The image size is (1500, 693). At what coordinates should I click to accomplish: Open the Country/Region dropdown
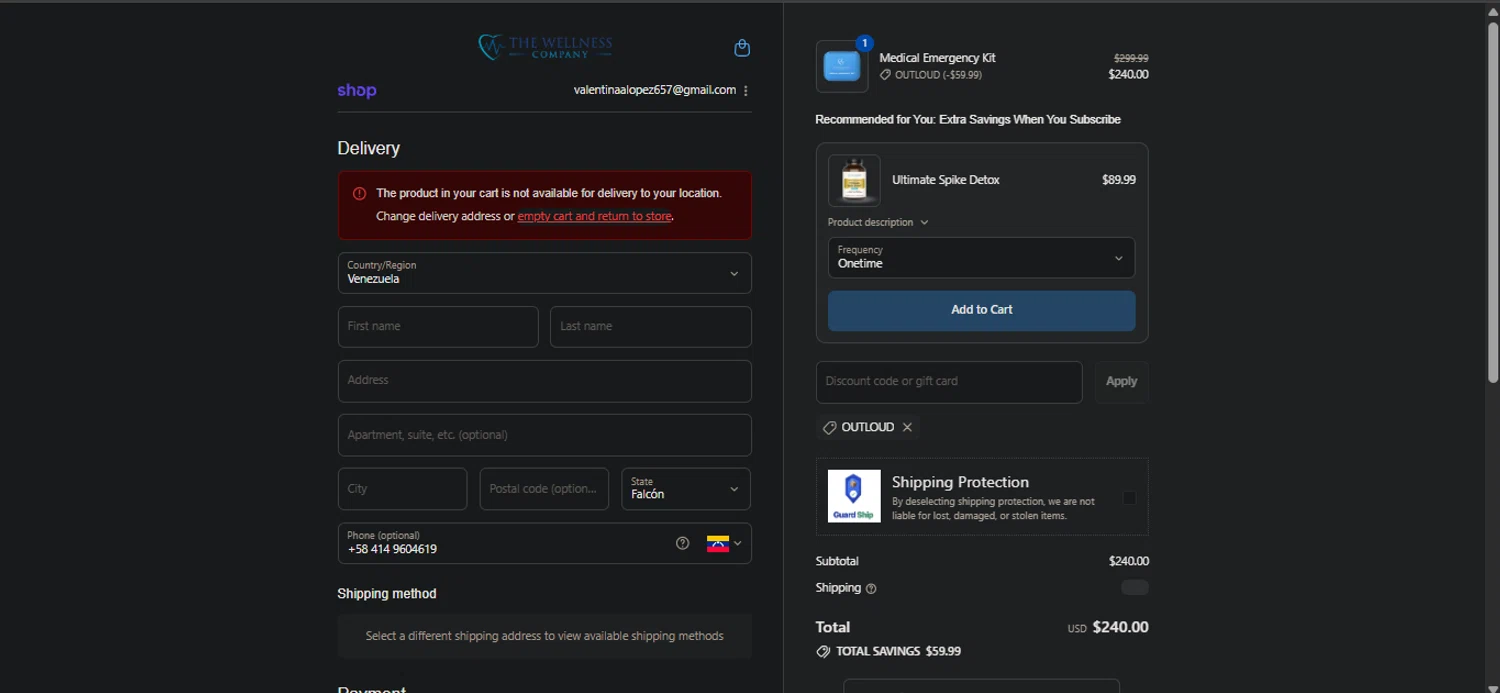545,273
